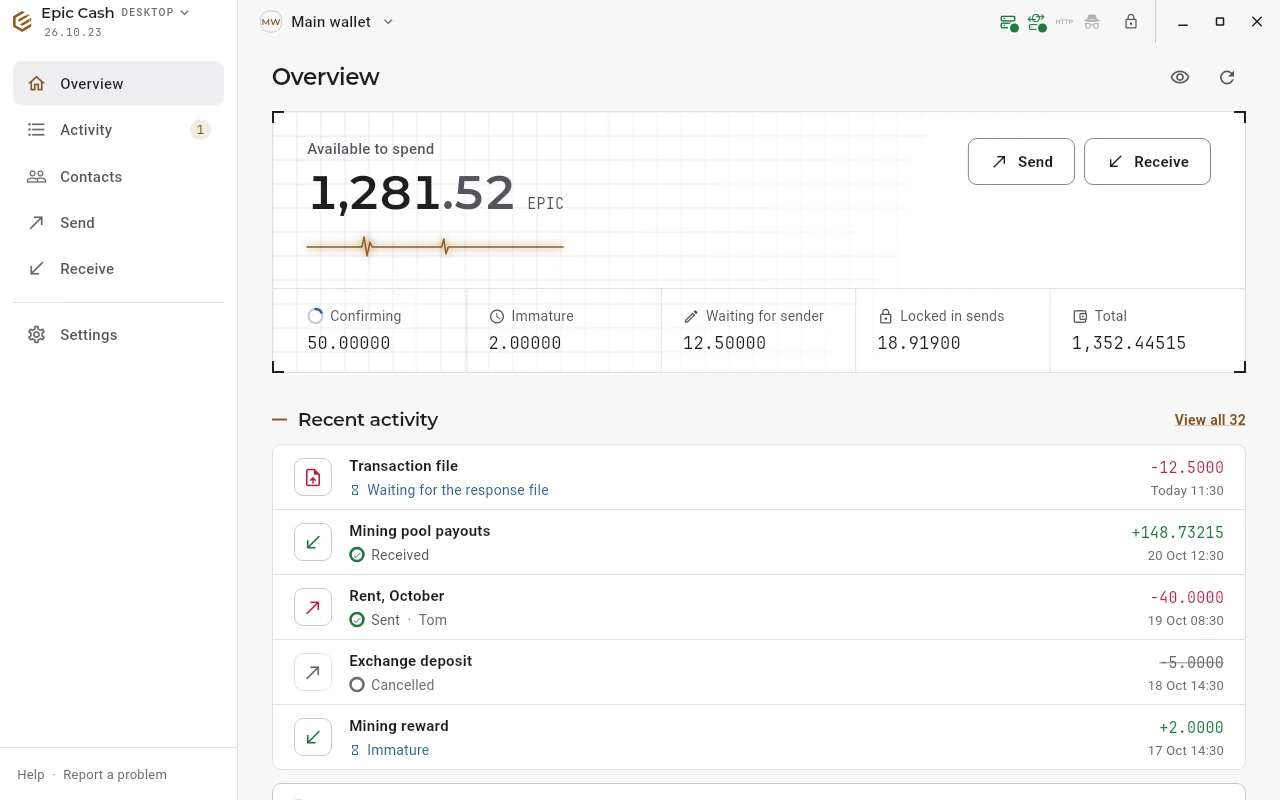Select Send in the sidebar navigation
The image size is (1280, 800).
(x=118, y=222)
